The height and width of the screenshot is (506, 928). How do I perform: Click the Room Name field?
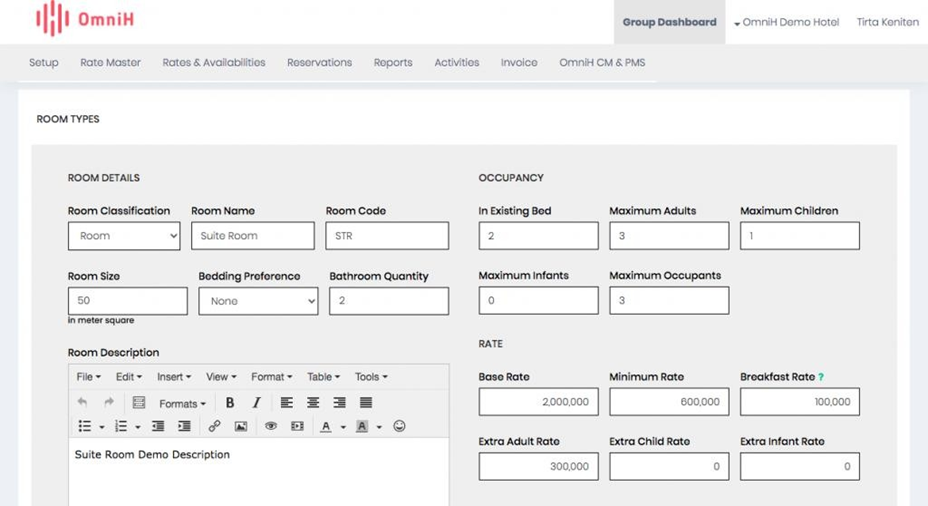[253, 236]
